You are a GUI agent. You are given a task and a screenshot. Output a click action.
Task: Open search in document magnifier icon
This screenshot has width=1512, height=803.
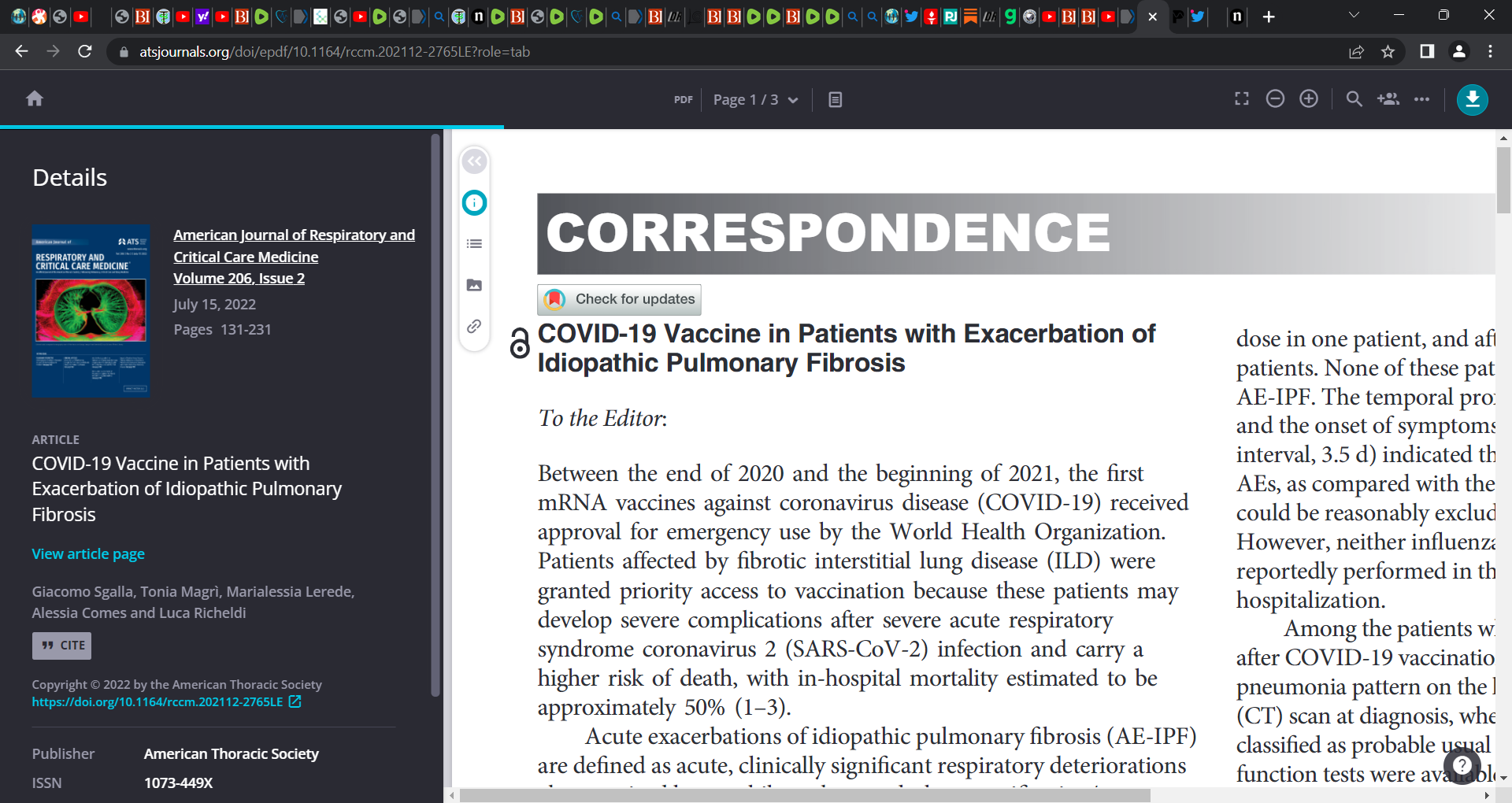click(1354, 98)
